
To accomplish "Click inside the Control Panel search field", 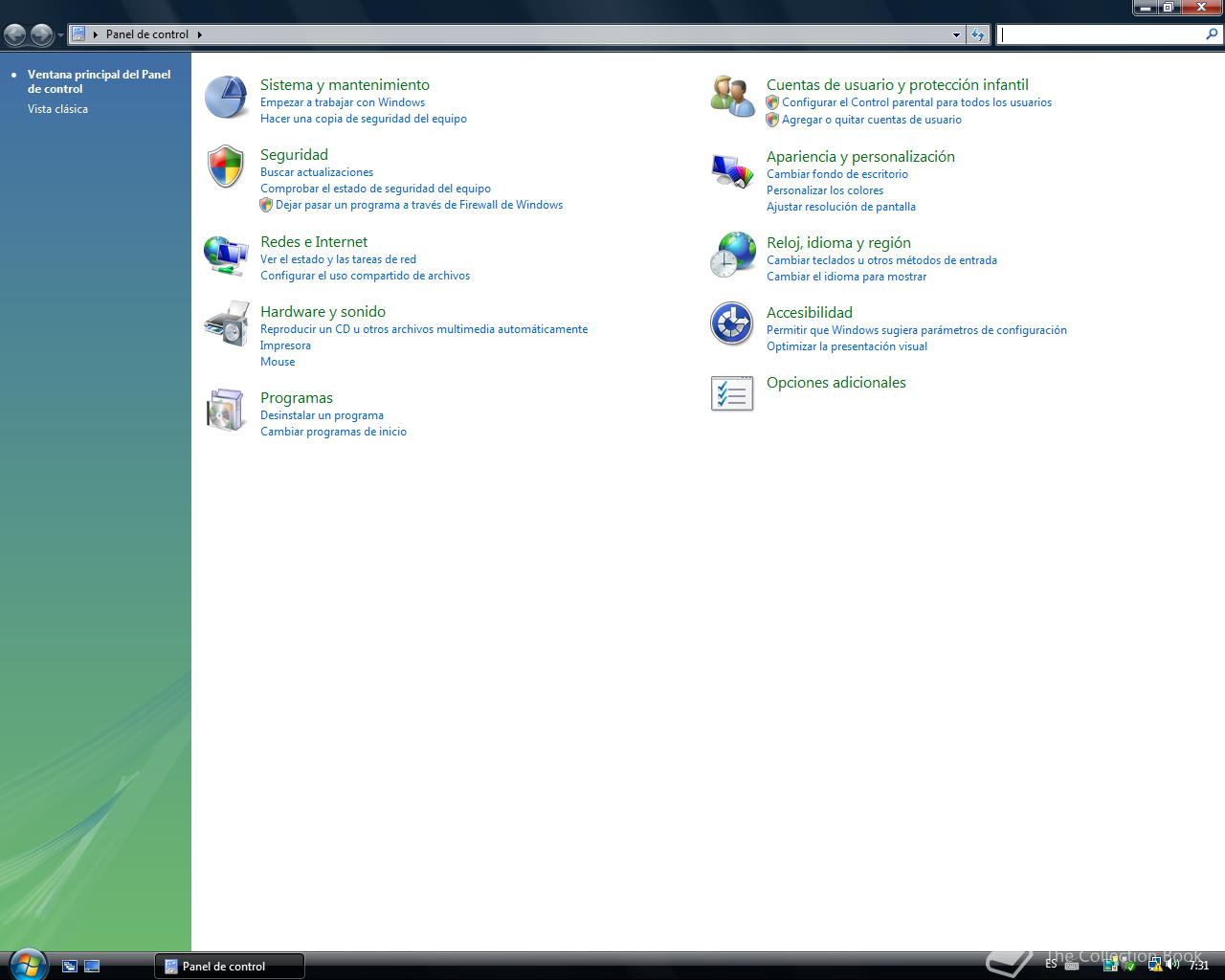I will point(1101,34).
